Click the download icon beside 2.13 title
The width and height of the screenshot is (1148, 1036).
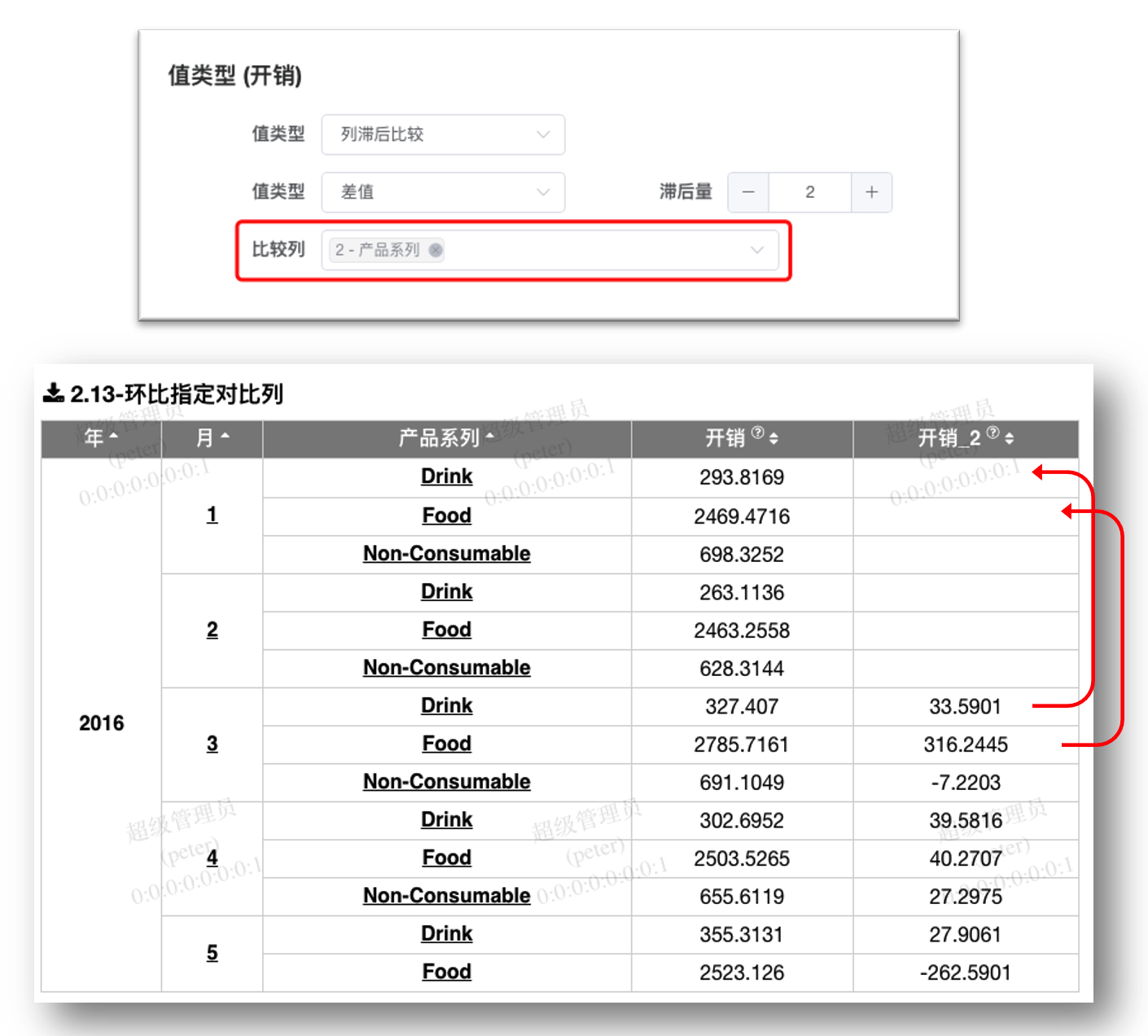coord(54,393)
